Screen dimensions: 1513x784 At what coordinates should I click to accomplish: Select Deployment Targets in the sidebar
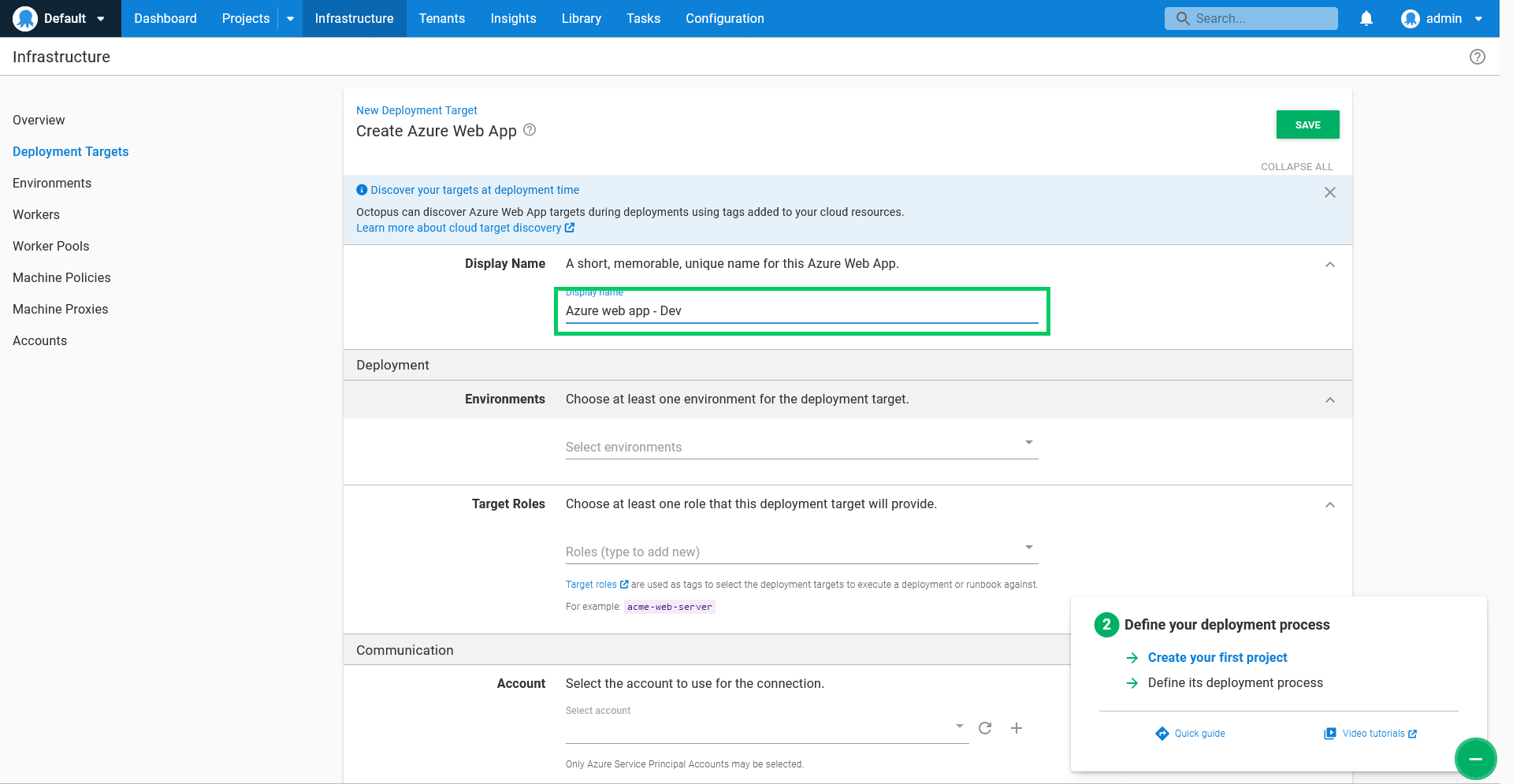pyautogui.click(x=71, y=151)
